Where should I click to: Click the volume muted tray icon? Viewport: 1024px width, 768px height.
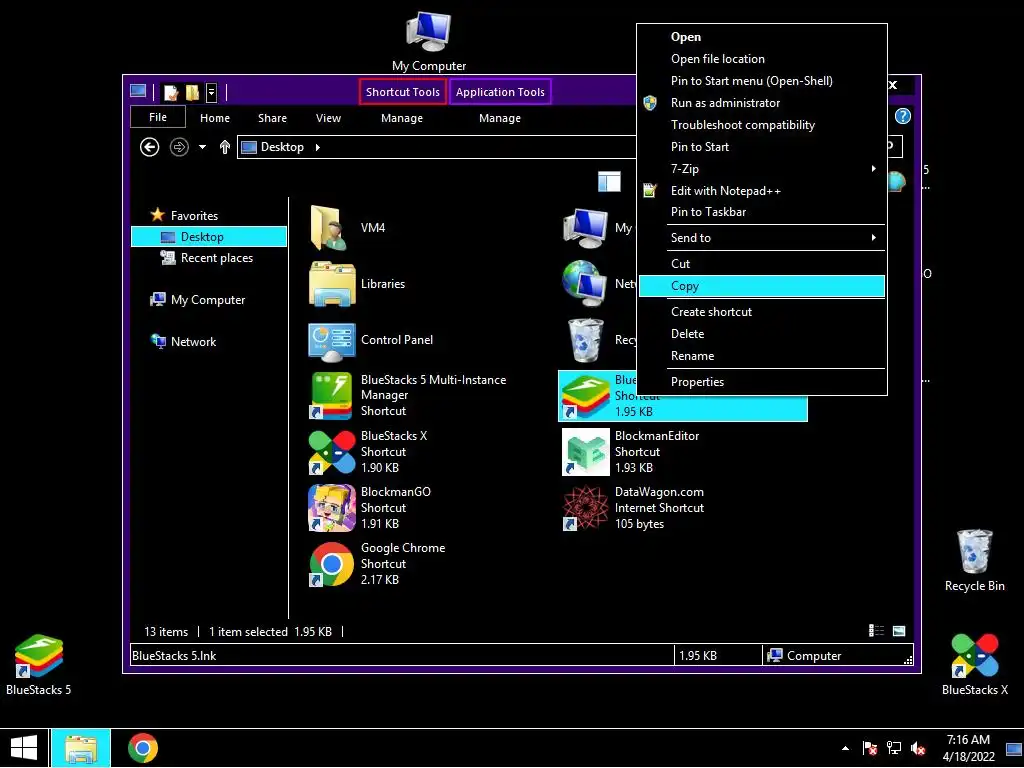[x=919, y=748]
